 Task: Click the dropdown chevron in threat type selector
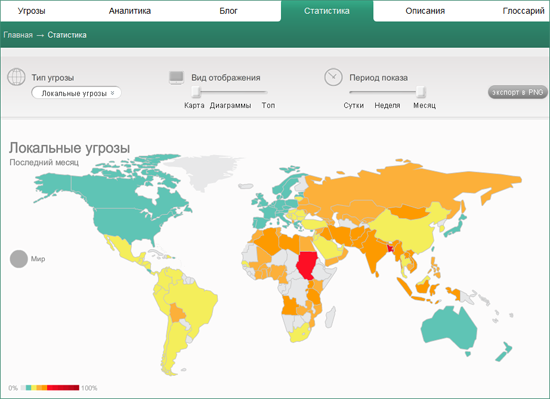(x=113, y=93)
